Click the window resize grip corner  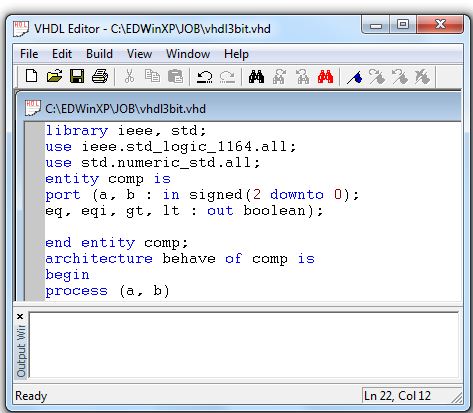point(458,398)
